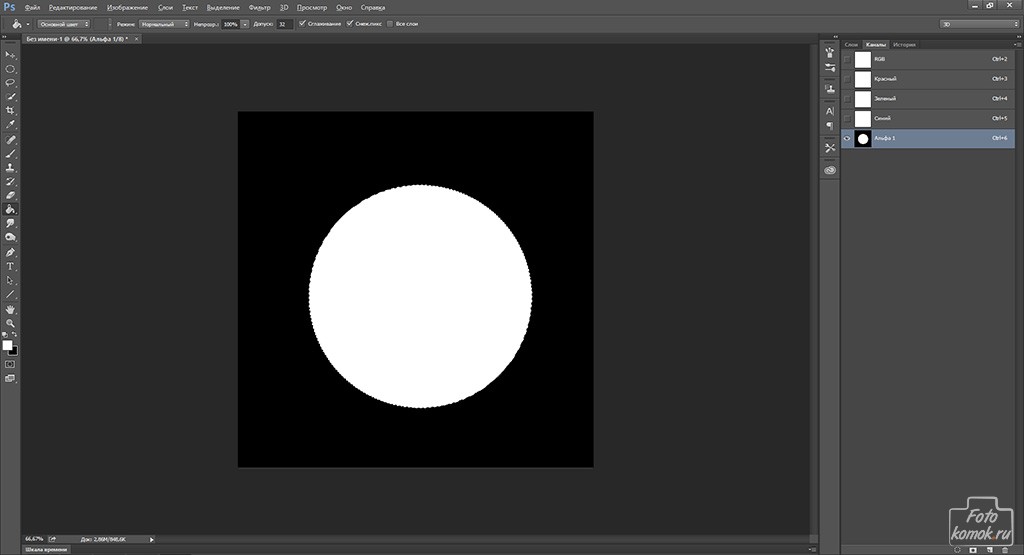Select the Text (T) tool
Image resolution: width=1024 pixels, height=555 pixels.
coord(11,266)
